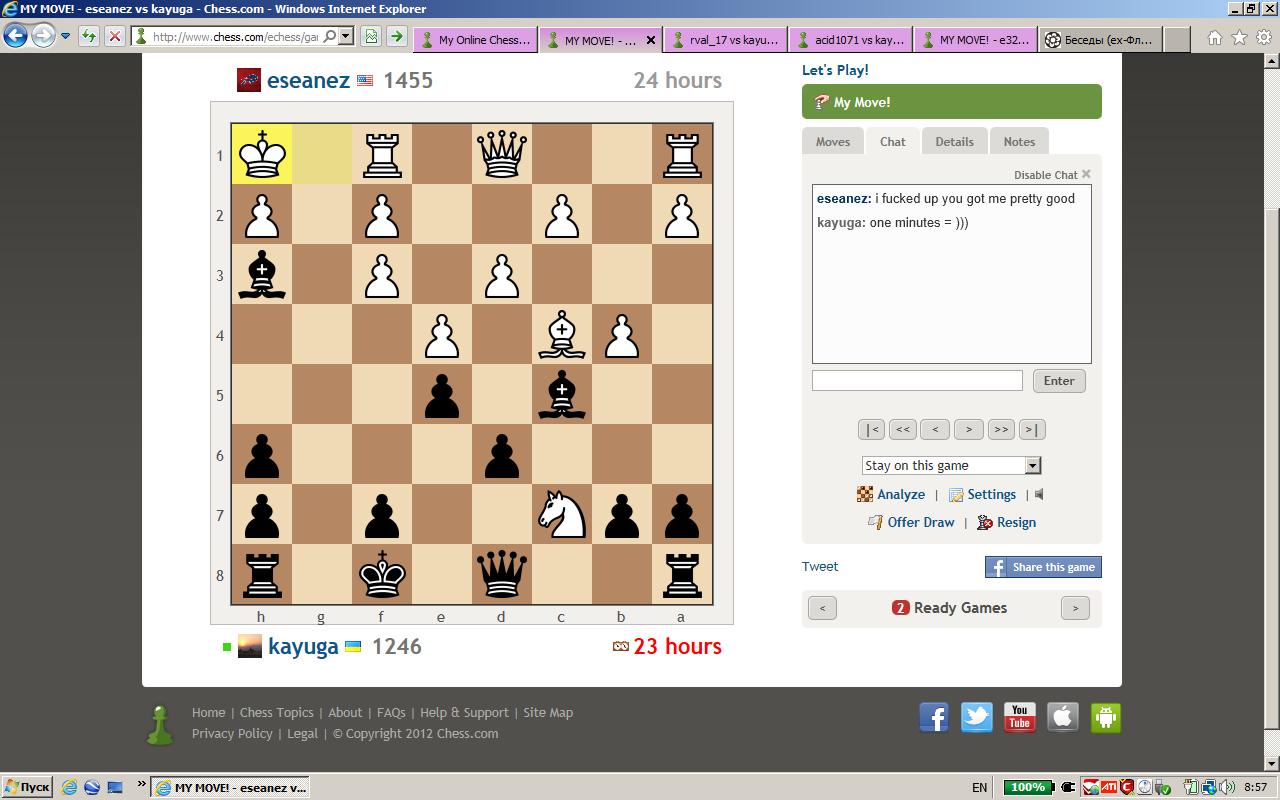Click the Analyze board icon
The image size is (1280, 800).
(x=865, y=494)
